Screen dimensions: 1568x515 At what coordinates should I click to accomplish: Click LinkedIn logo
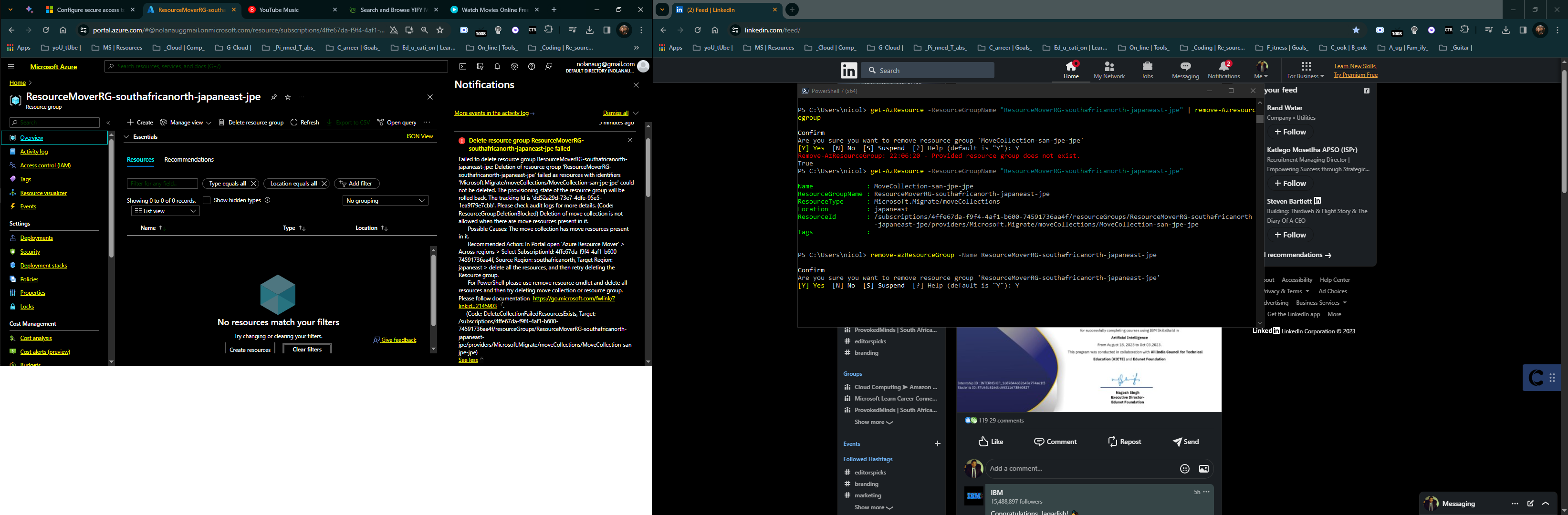[848, 71]
